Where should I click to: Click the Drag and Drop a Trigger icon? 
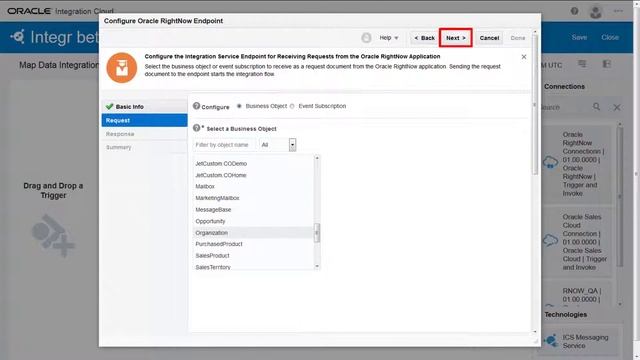pyautogui.click(x=53, y=236)
